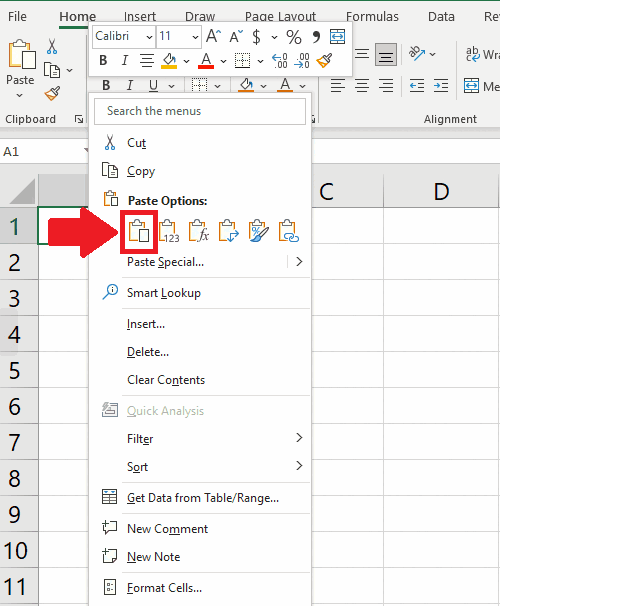Click Percent Style in mini toolbar
The width and height of the screenshot is (623, 606).
pyautogui.click(x=294, y=36)
